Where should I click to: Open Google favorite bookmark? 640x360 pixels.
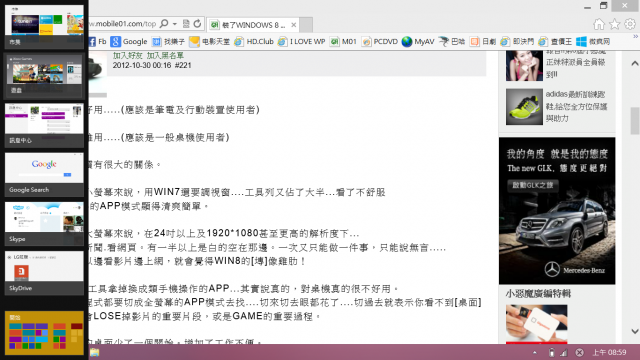pyautogui.click(x=129, y=41)
